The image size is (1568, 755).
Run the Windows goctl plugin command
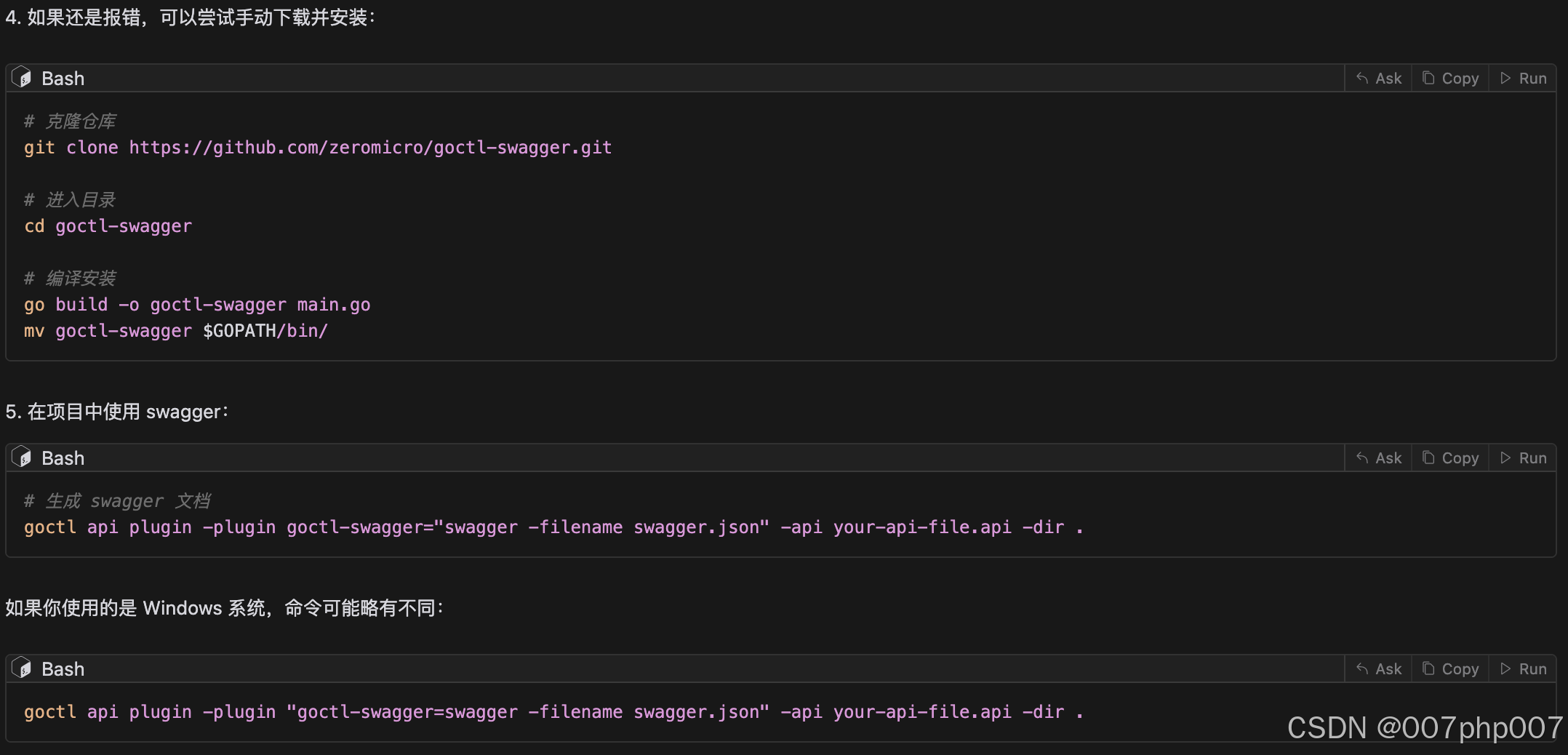coord(1524,668)
